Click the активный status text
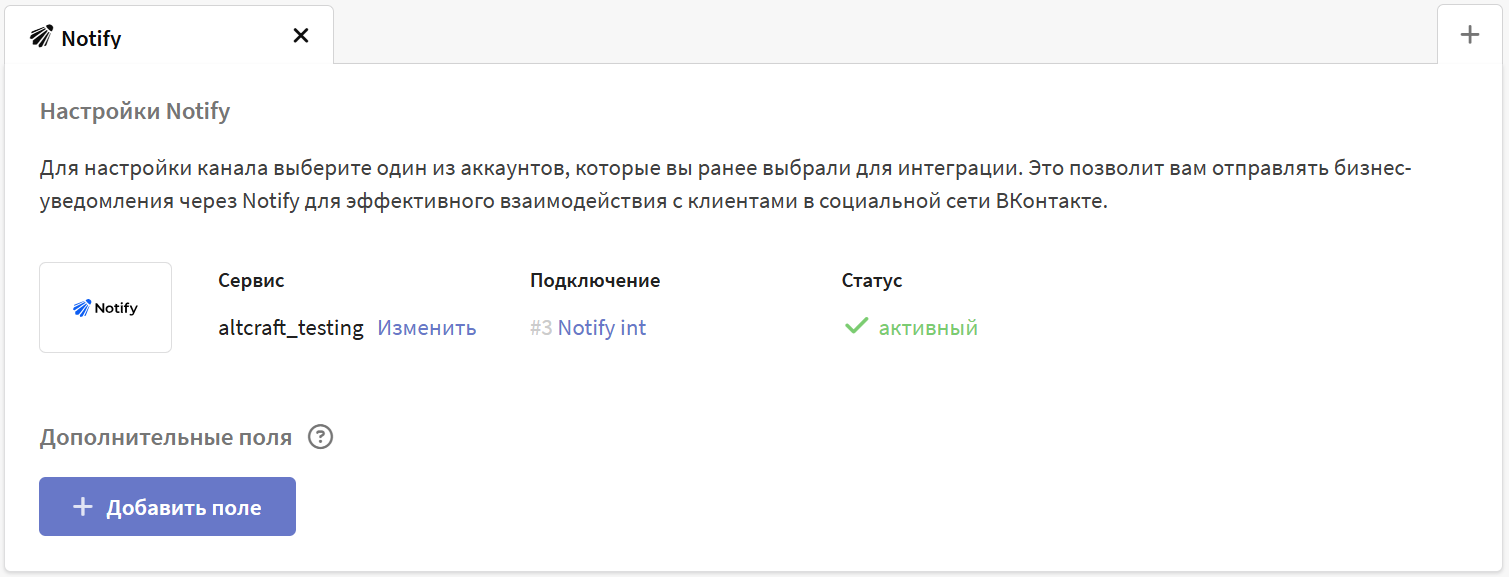This screenshot has height=577, width=1509. coord(928,328)
